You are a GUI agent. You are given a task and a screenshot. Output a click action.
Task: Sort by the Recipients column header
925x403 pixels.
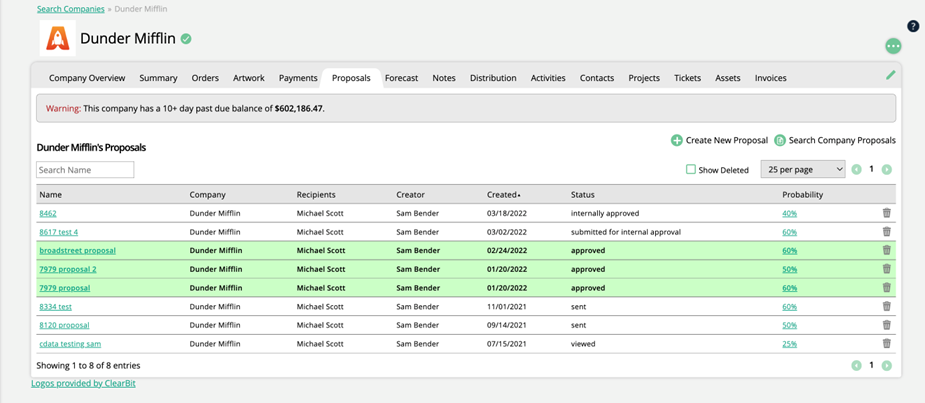click(x=316, y=195)
